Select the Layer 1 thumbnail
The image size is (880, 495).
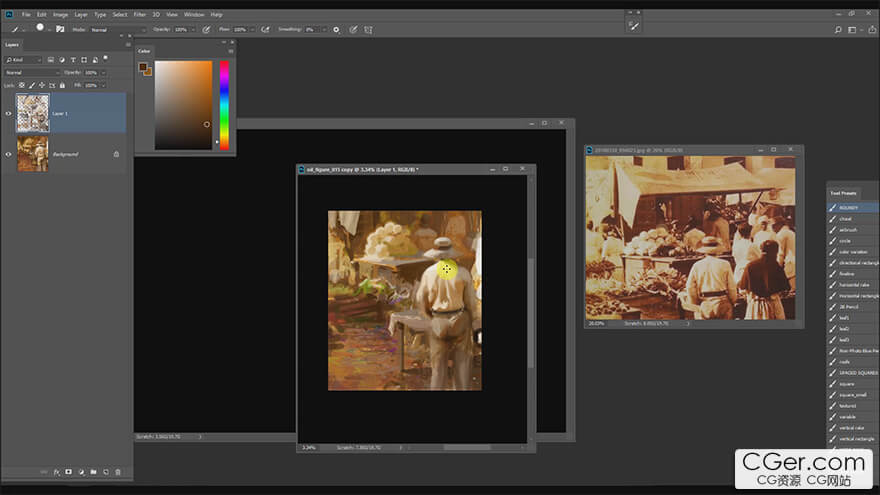(x=32, y=114)
